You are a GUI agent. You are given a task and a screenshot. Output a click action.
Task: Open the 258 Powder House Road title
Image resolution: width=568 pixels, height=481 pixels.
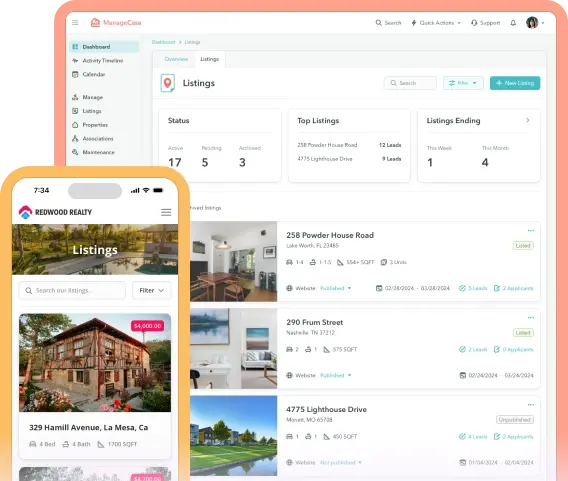click(x=330, y=235)
